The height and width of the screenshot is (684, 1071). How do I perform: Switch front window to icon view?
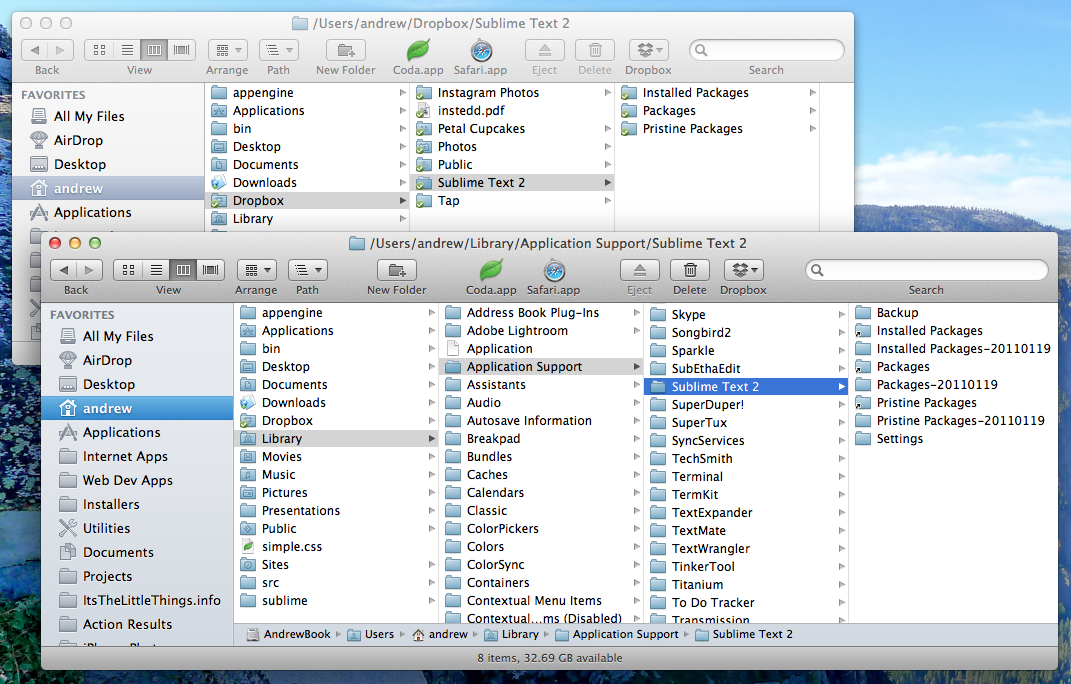pos(128,271)
